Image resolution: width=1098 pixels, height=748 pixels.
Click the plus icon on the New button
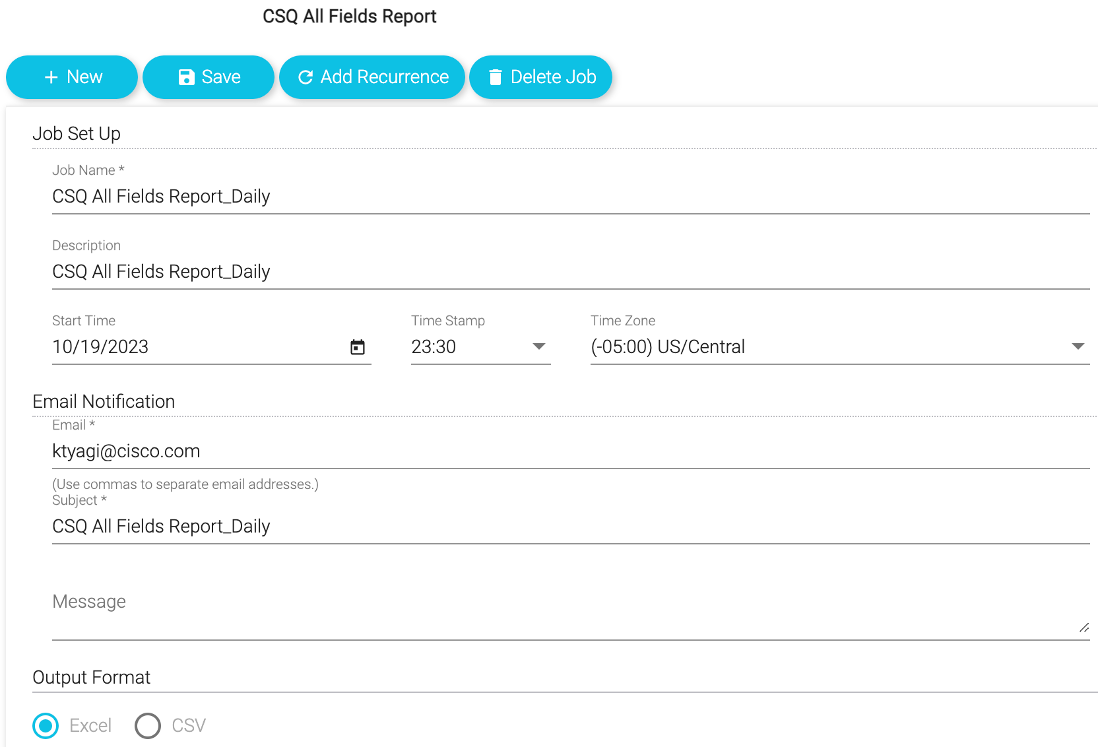51,77
